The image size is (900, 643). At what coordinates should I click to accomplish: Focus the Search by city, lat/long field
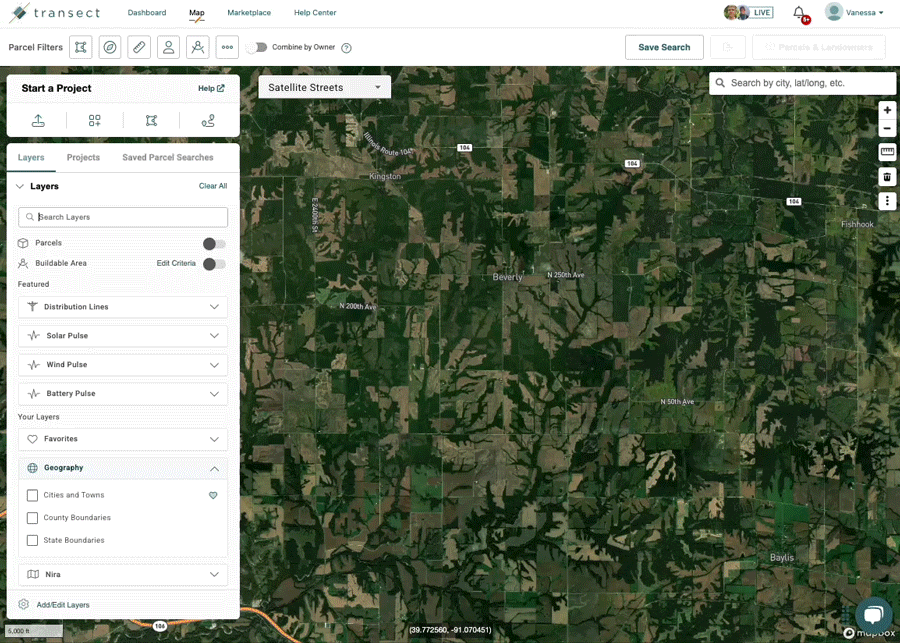802,83
